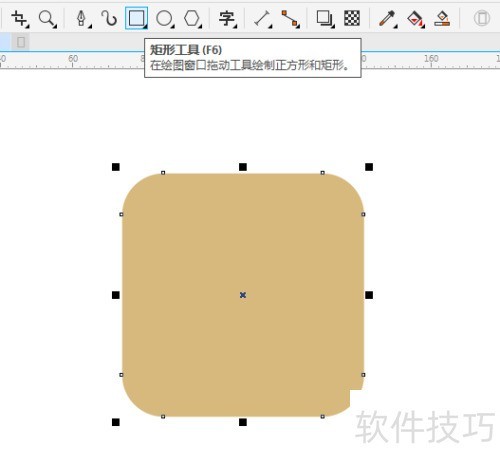Screen dimensions: 500x464
Task: Select the Zoom magnifier tool
Action: pyautogui.click(x=47, y=18)
